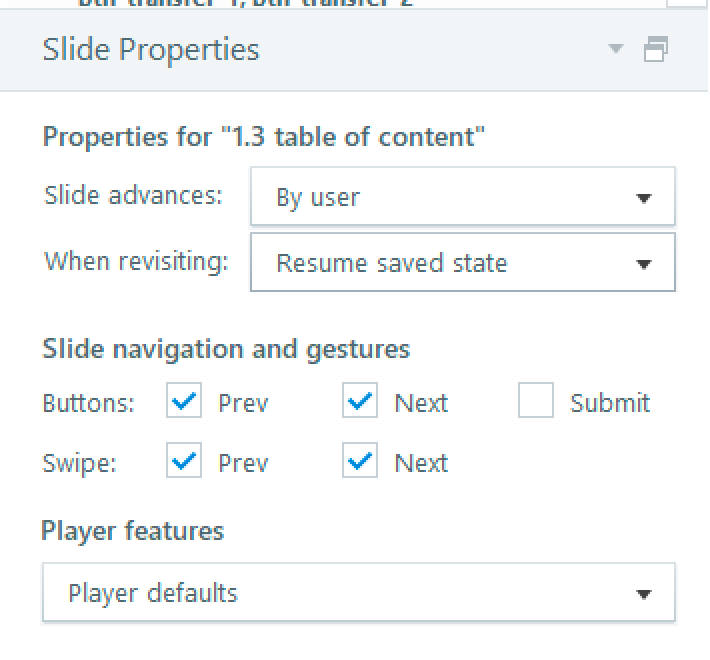The width and height of the screenshot is (710, 660).
Task: Disable the Swipe Next checkbox
Action: pos(360,462)
